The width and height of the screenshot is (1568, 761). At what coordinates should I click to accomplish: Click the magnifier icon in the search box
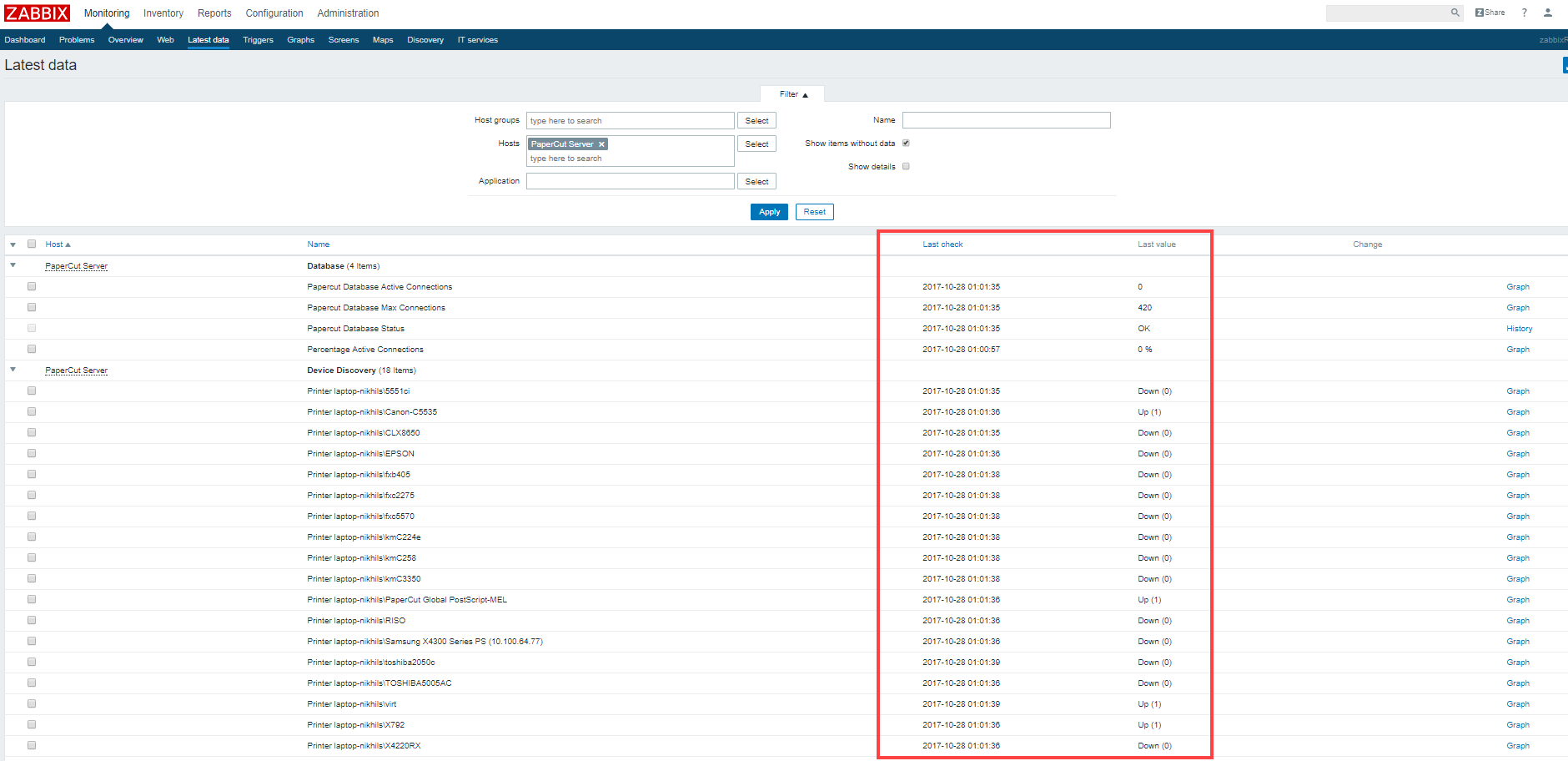pyautogui.click(x=1455, y=13)
